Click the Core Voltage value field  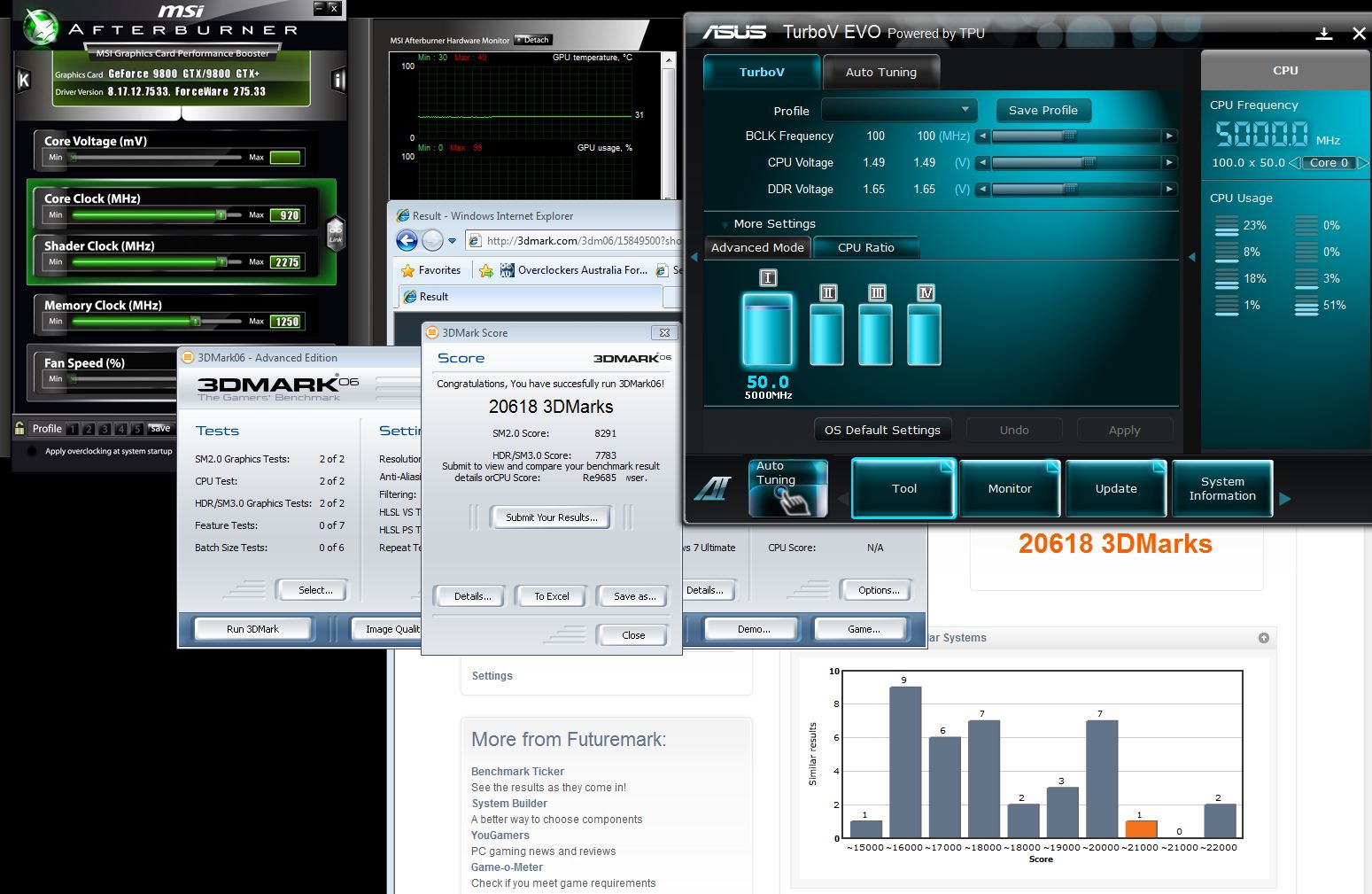click(286, 158)
